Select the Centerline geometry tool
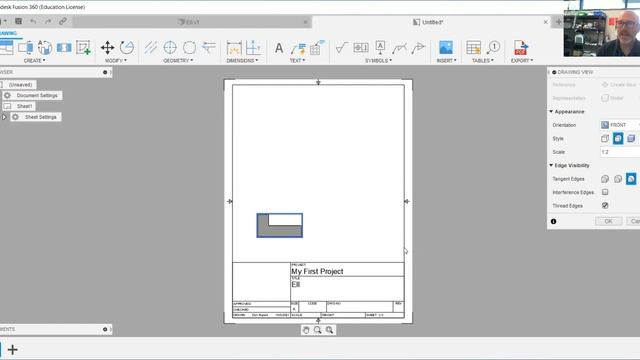Image resolution: width=640 pixels, height=360 pixels. click(x=151, y=47)
